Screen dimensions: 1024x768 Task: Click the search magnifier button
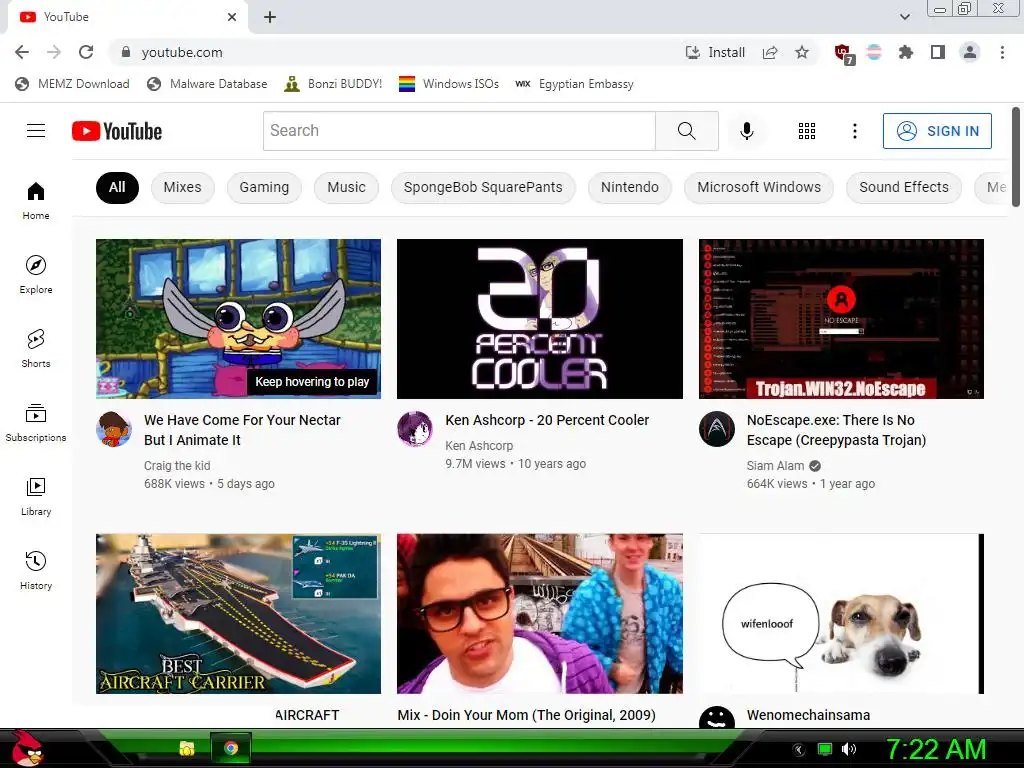click(x=686, y=131)
